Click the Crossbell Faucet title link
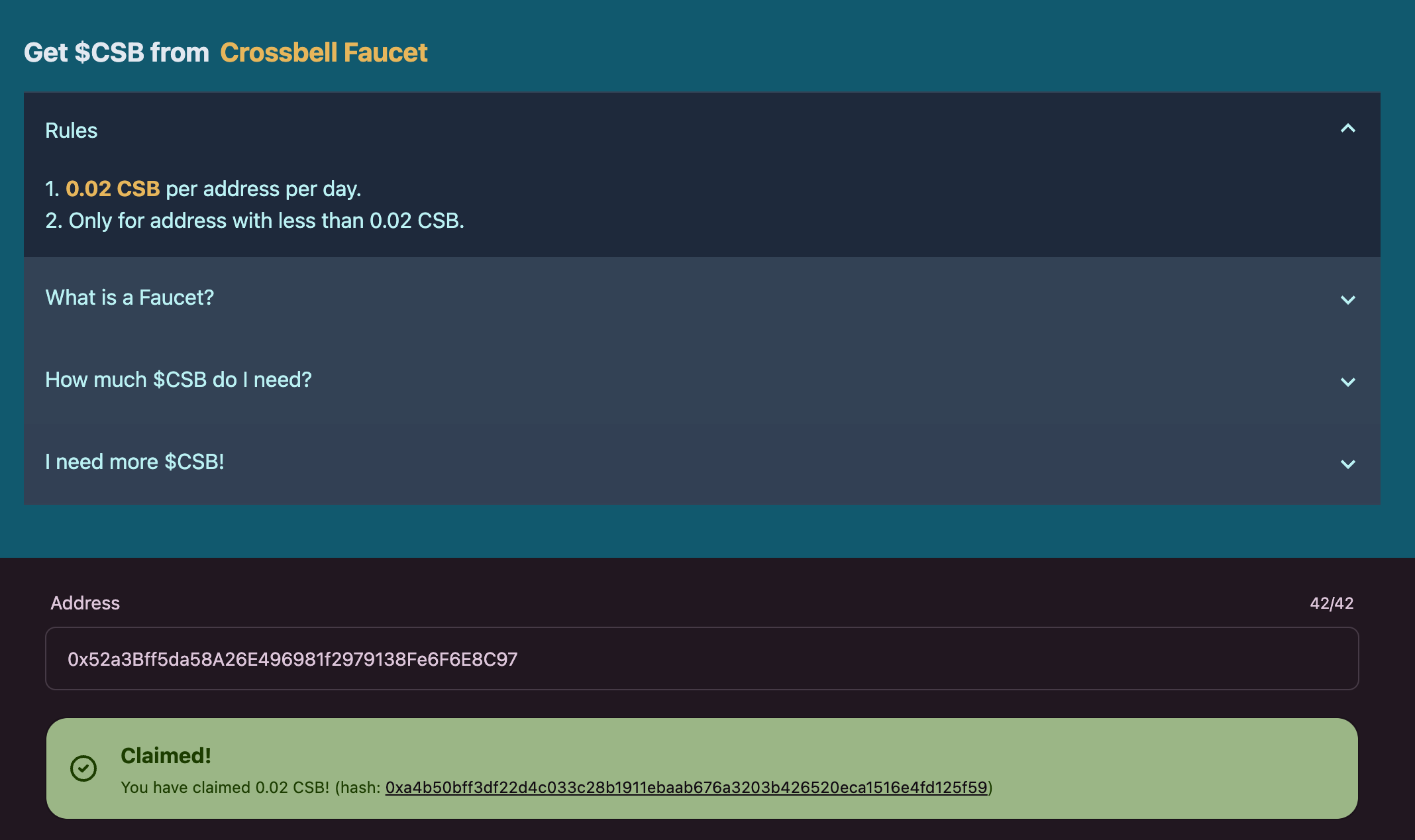 coord(324,52)
